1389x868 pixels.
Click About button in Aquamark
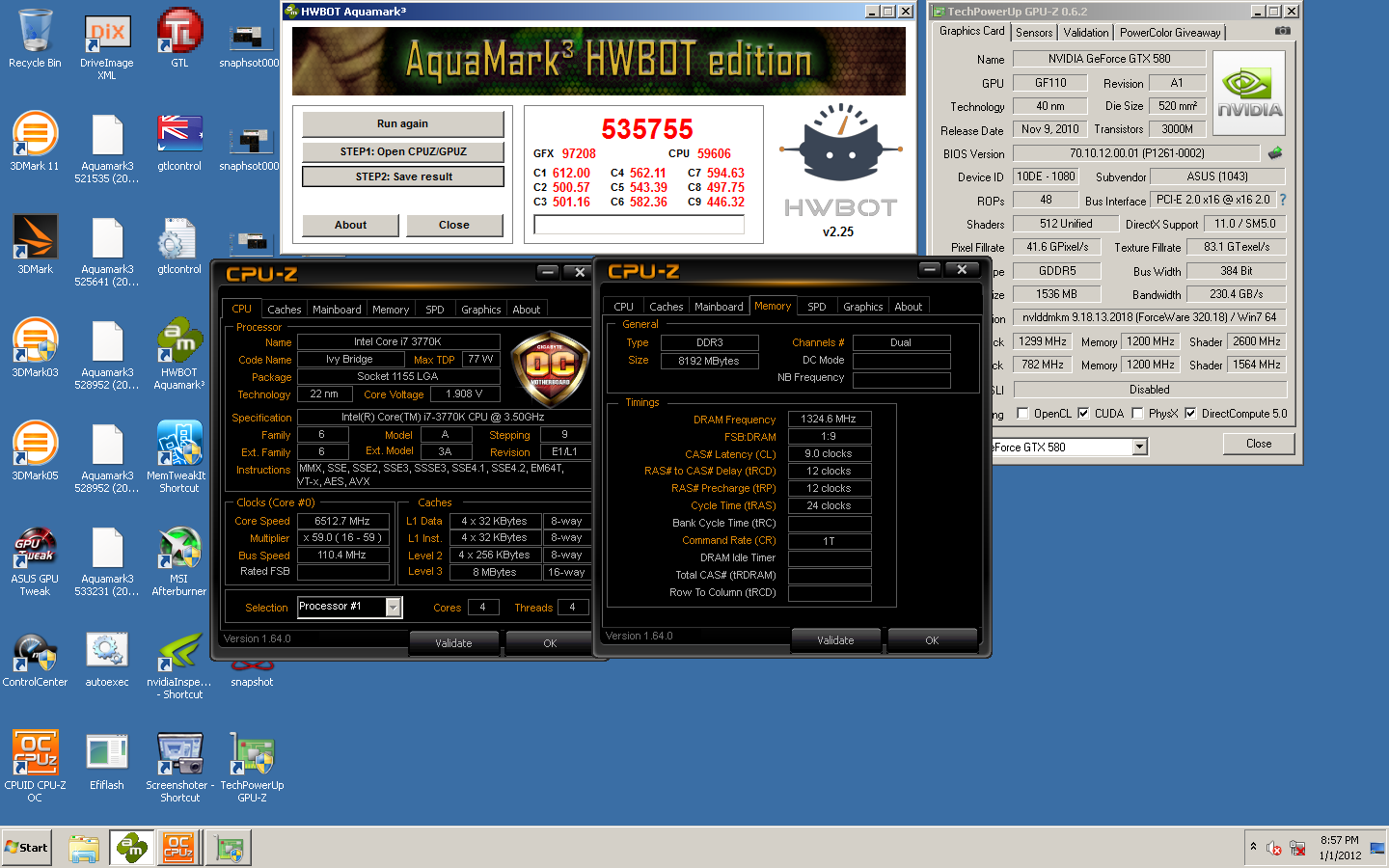[350, 225]
